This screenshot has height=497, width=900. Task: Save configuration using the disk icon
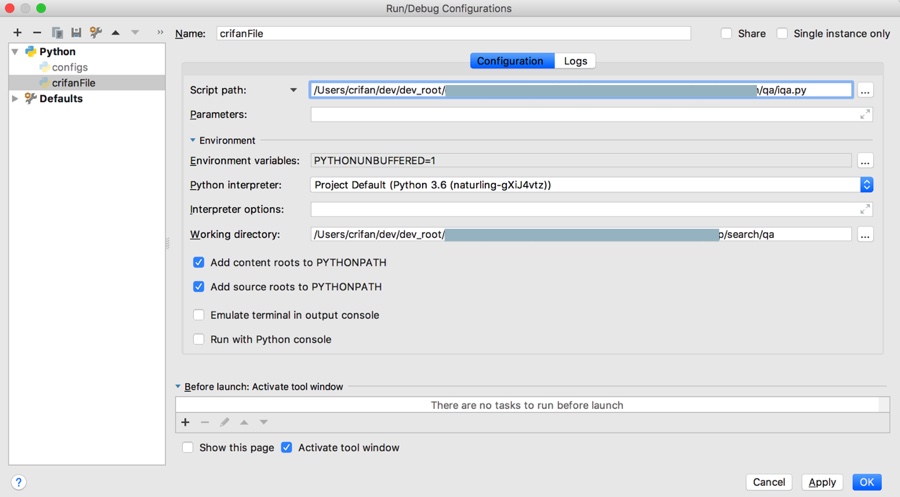click(x=76, y=33)
